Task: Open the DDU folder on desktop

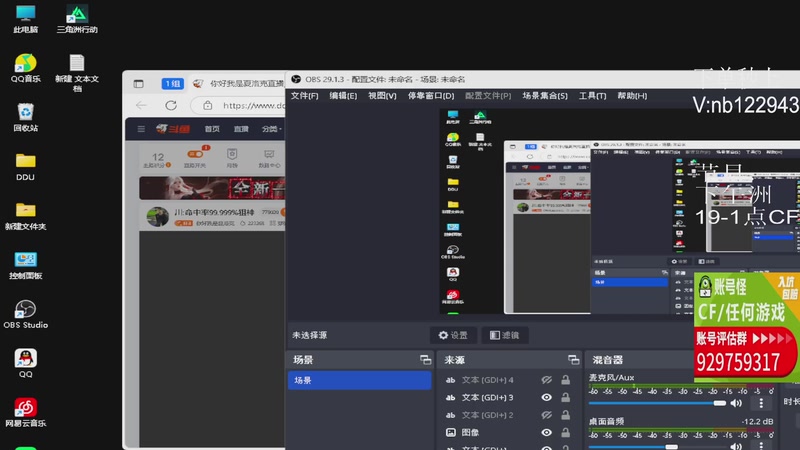Action: (x=26, y=166)
